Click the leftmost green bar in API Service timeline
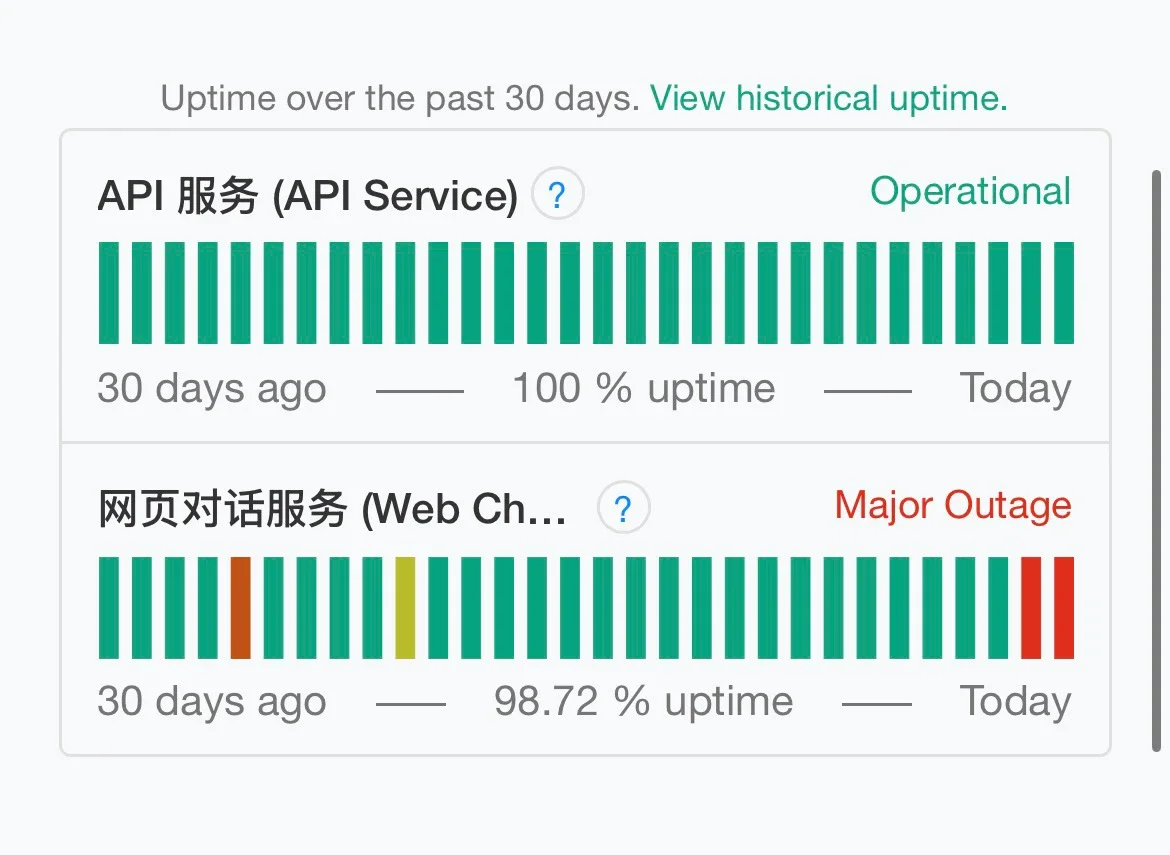Viewport: 1170px width, 855px height. (x=109, y=293)
